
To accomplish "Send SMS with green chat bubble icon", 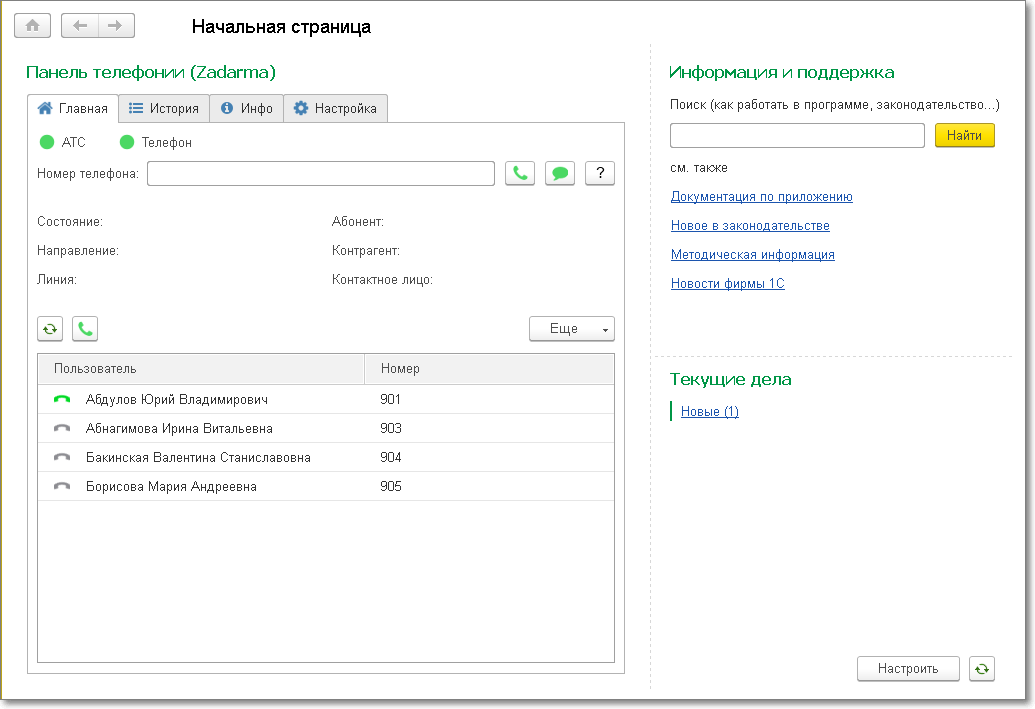I will 560,173.
